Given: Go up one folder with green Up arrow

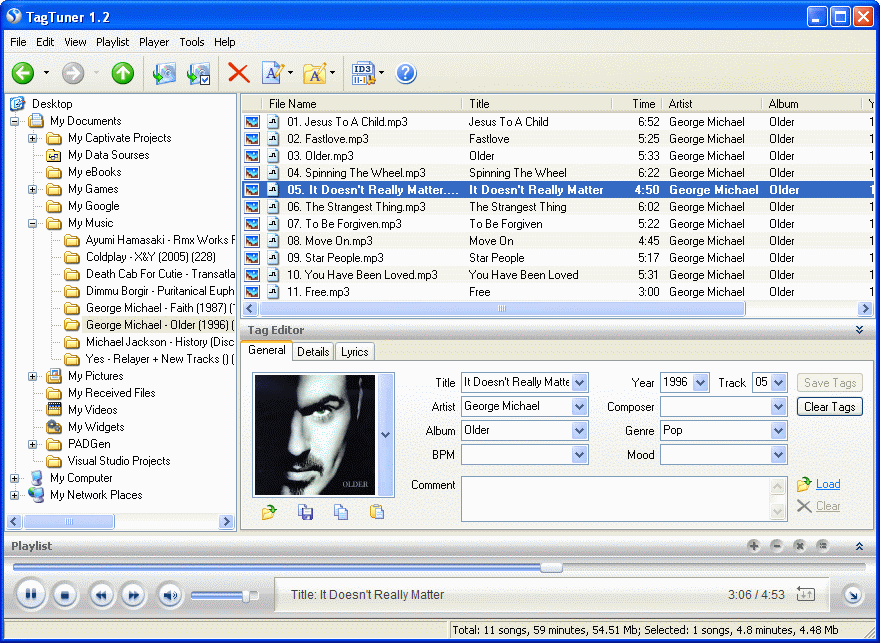Looking at the screenshot, I should (x=122, y=73).
